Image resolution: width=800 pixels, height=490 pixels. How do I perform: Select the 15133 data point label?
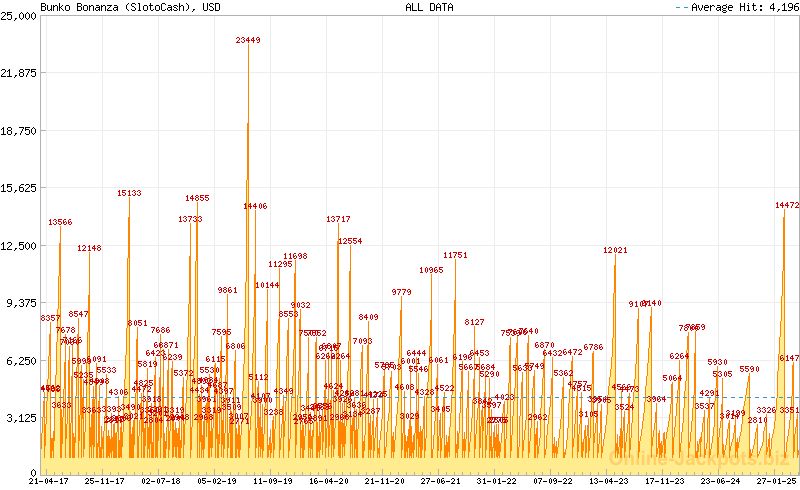[129, 193]
